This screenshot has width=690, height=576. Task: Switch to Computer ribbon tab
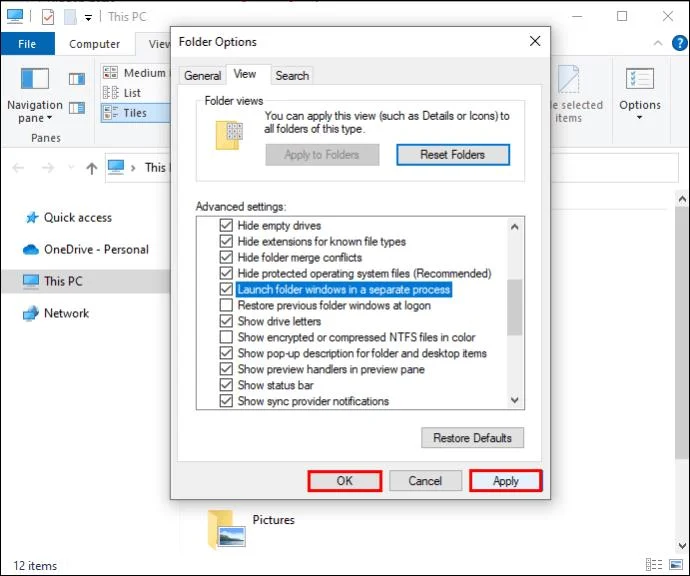click(x=95, y=44)
